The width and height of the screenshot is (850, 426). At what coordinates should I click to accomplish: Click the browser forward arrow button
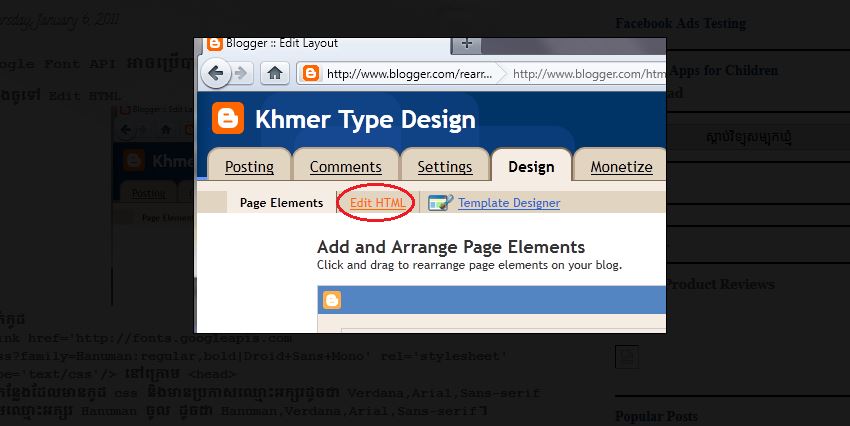point(241,73)
